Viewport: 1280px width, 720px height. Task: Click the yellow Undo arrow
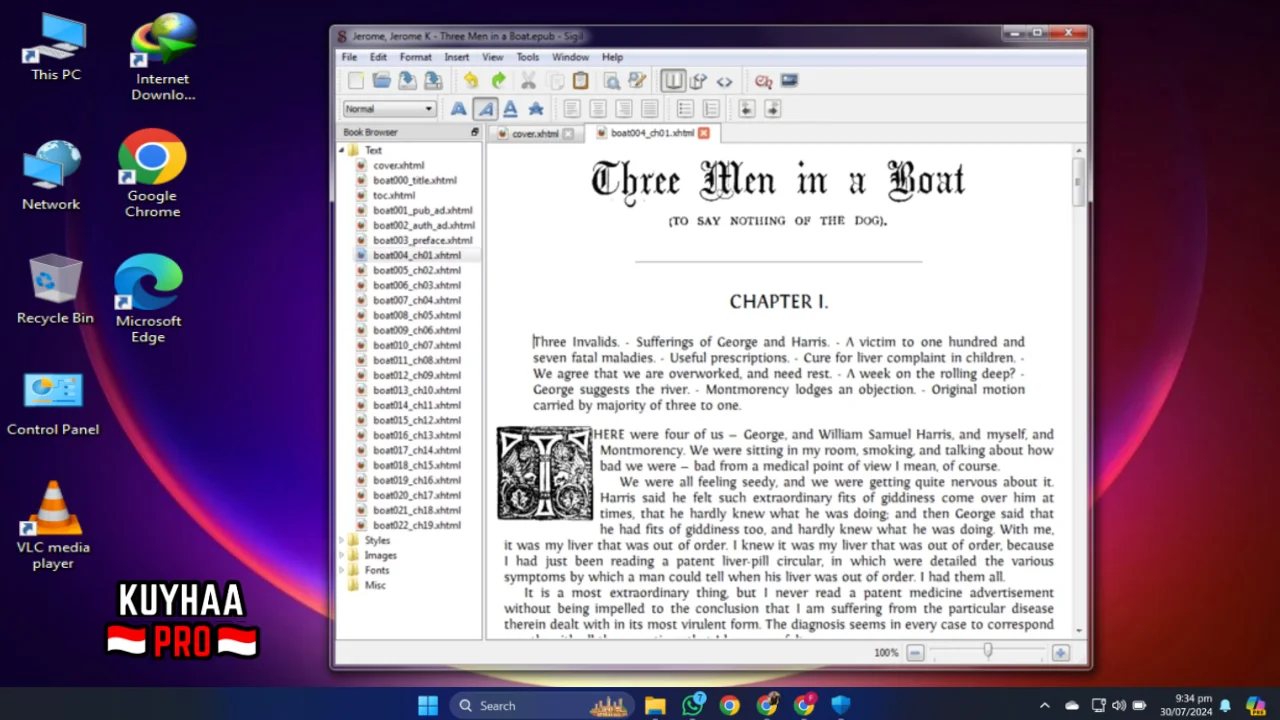point(471,81)
